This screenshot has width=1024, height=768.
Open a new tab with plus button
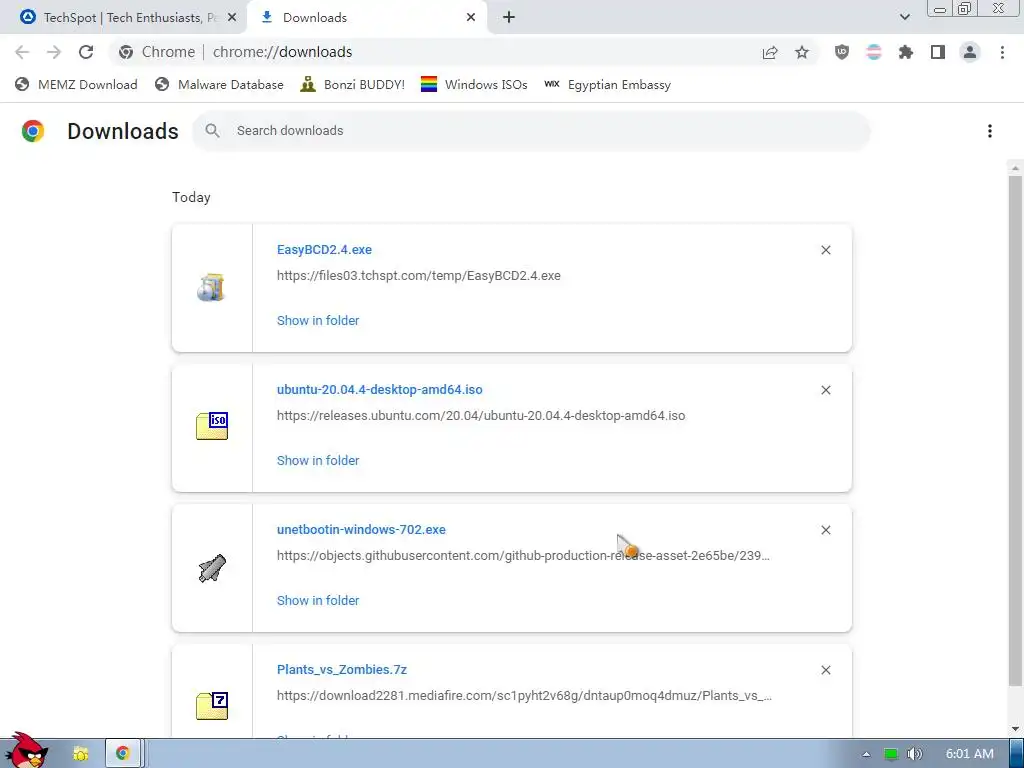pos(509,17)
